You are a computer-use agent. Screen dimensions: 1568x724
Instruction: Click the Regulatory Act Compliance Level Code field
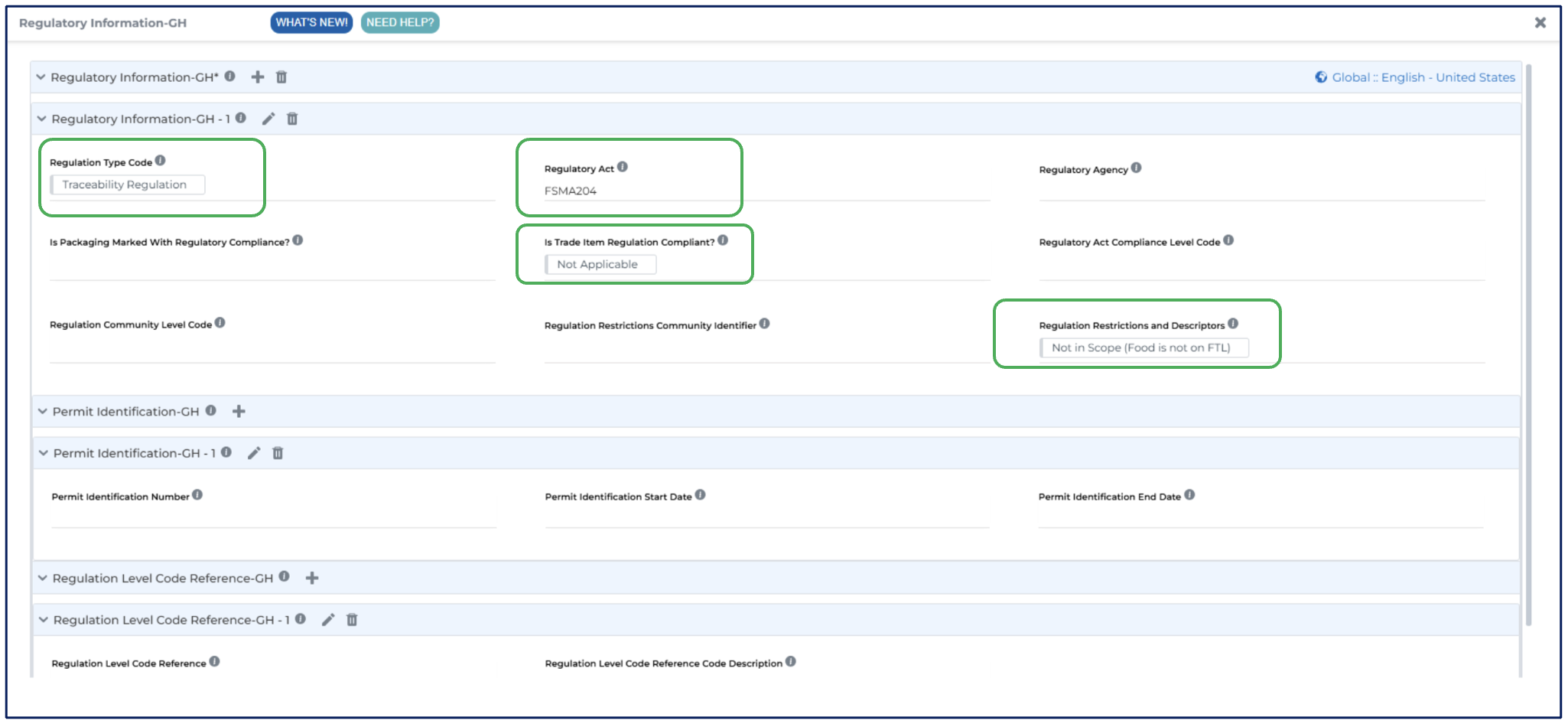1262,269
